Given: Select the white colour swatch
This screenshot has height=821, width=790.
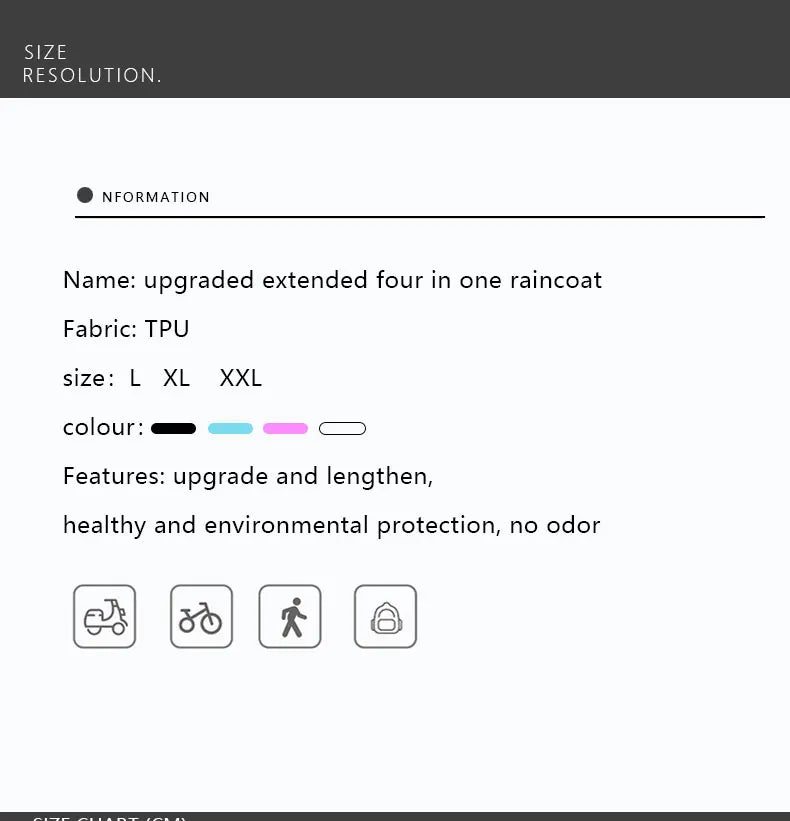Looking at the screenshot, I should 342,429.
